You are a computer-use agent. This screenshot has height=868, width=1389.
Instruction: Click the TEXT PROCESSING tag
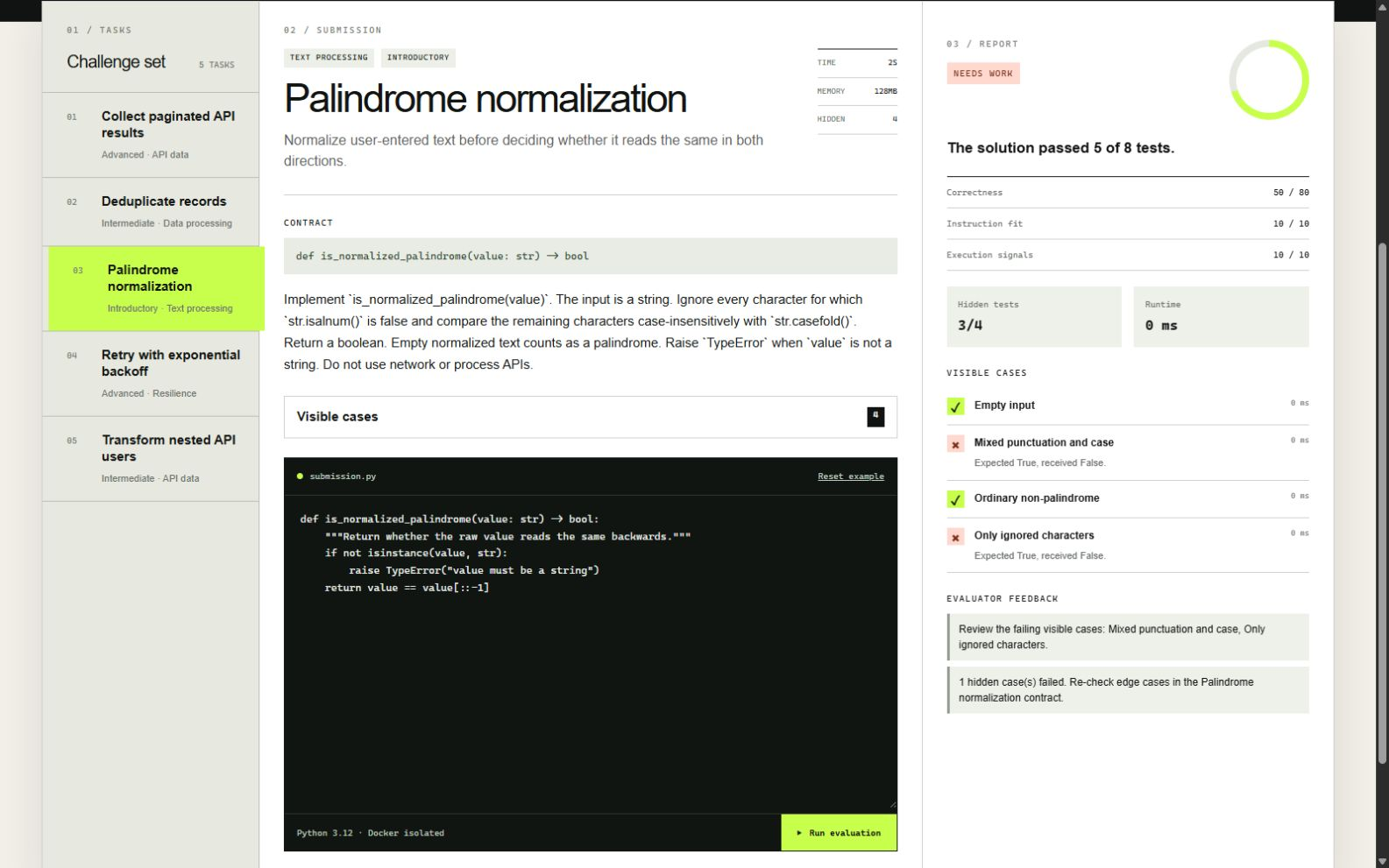pos(329,58)
